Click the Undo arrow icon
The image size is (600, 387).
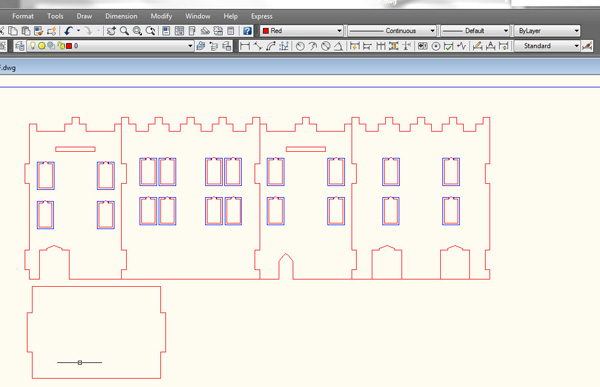68,31
